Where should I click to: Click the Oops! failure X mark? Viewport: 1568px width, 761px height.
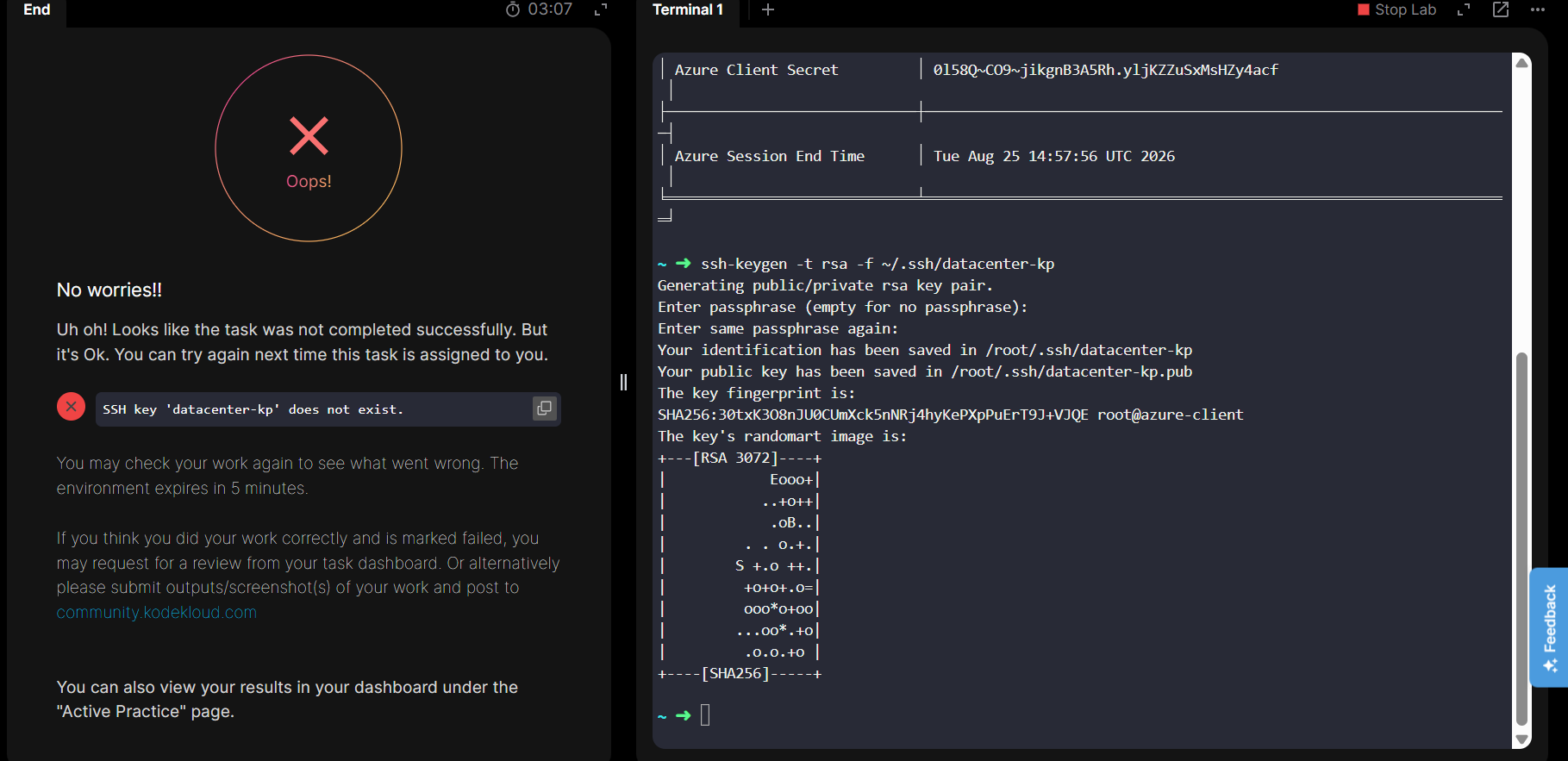point(309,135)
